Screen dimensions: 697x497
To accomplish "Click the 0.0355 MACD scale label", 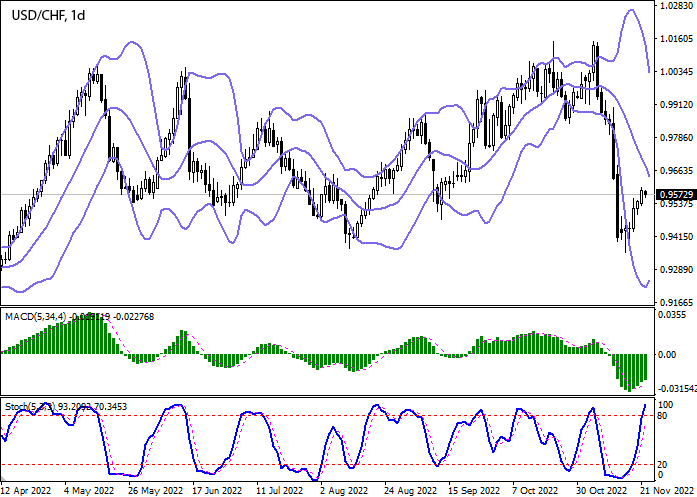I will click(670, 314).
